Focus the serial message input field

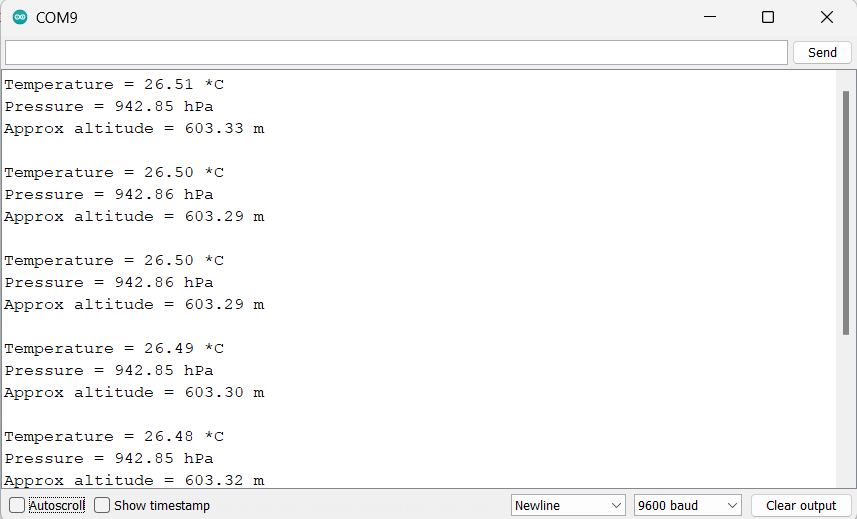click(396, 52)
